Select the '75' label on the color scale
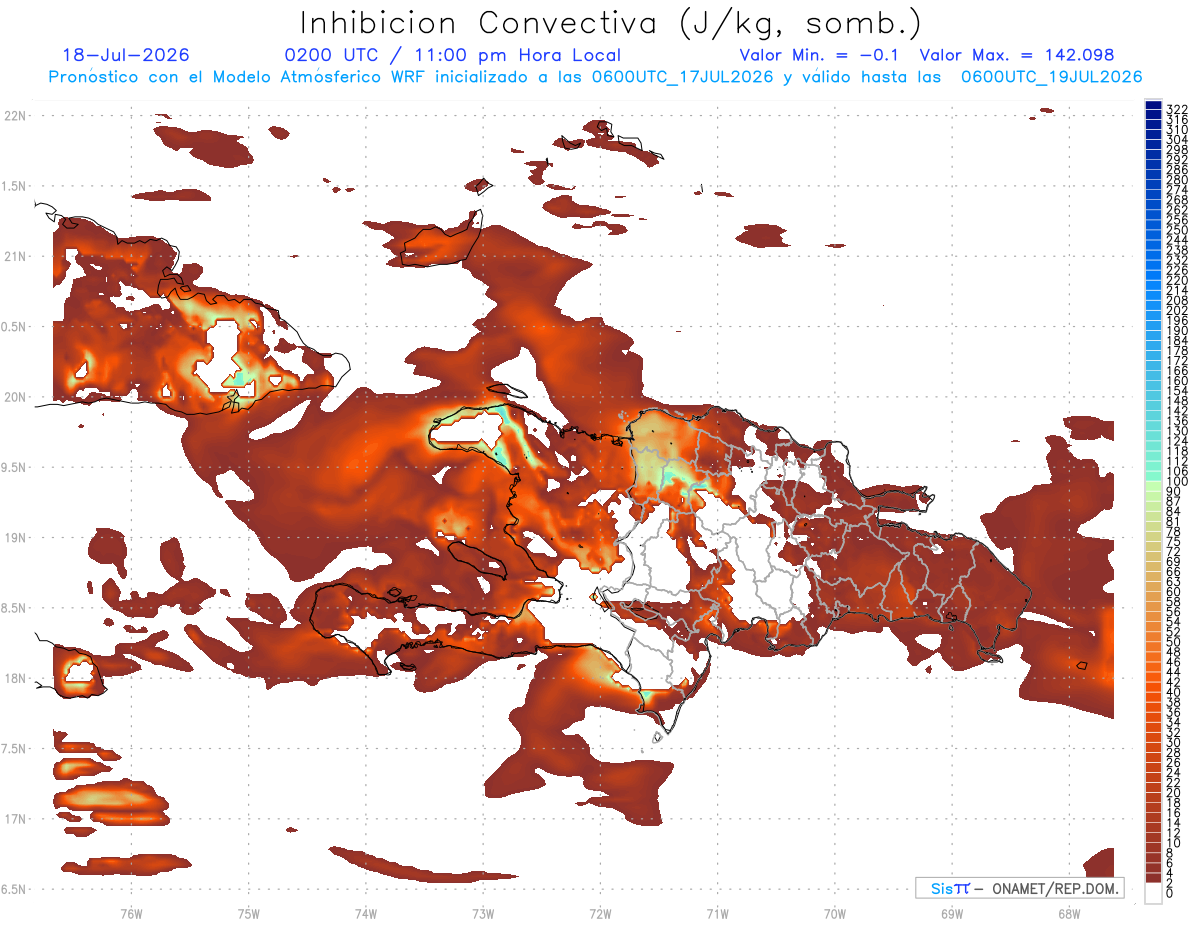Image resolution: width=1200 pixels, height=927 pixels. pyautogui.click(x=1174, y=542)
